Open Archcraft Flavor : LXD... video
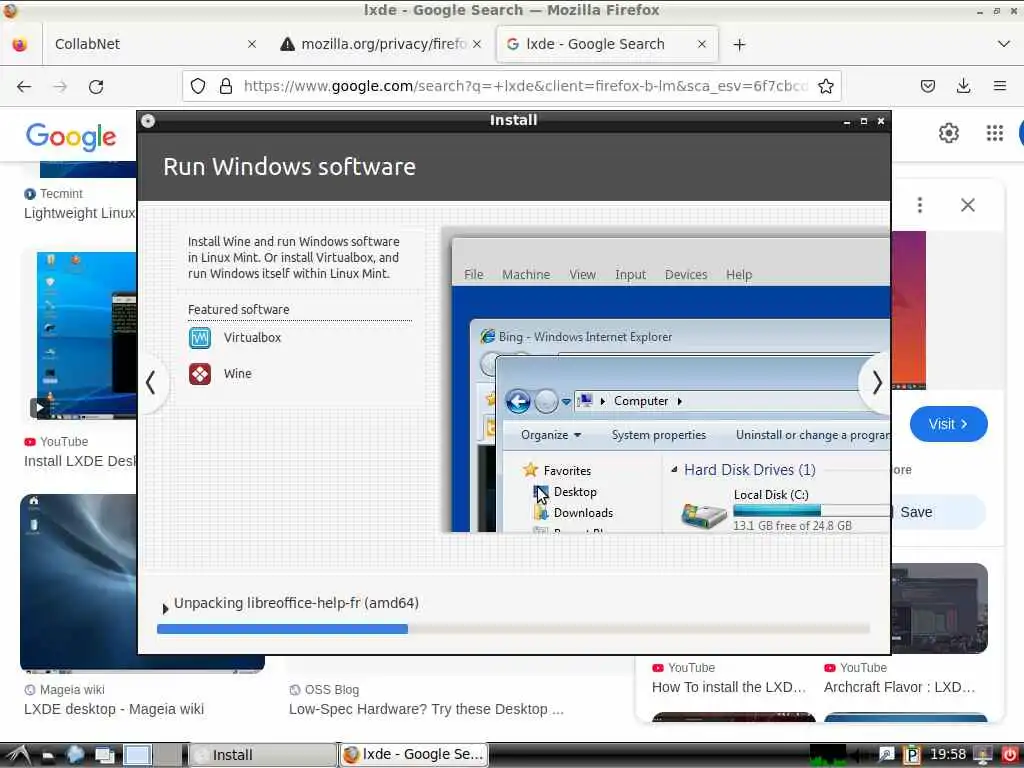Image resolution: width=1024 pixels, height=768 pixels. tap(900, 687)
